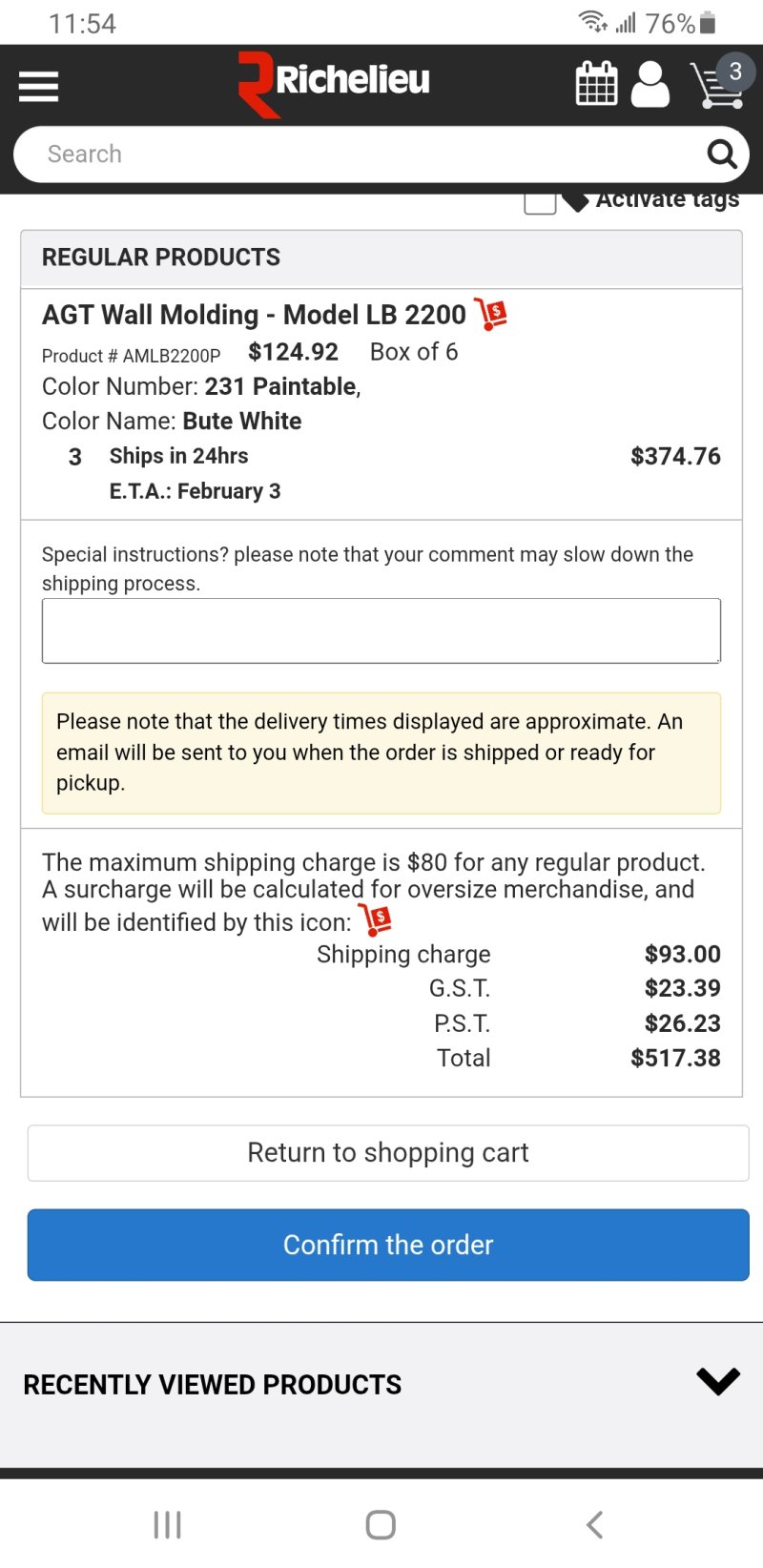Tap the search magnifier icon
The image size is (763, 1568).
coord(722,155)
